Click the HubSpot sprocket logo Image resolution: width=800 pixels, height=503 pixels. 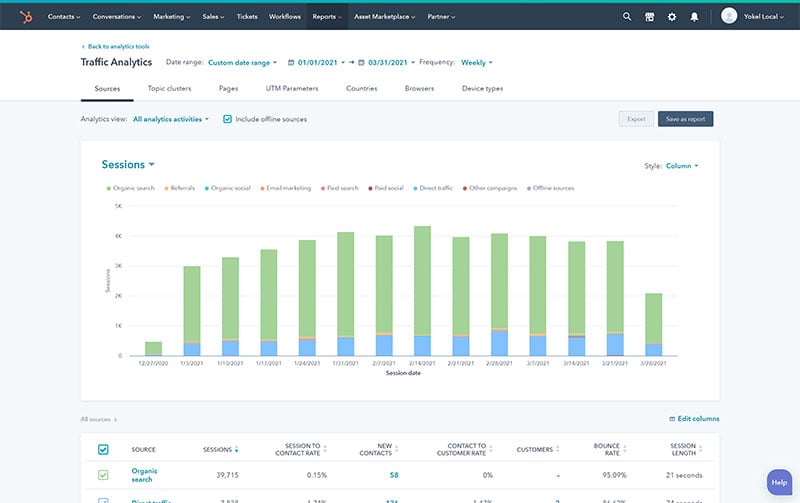pyautogui.click(x=26, y=17)
